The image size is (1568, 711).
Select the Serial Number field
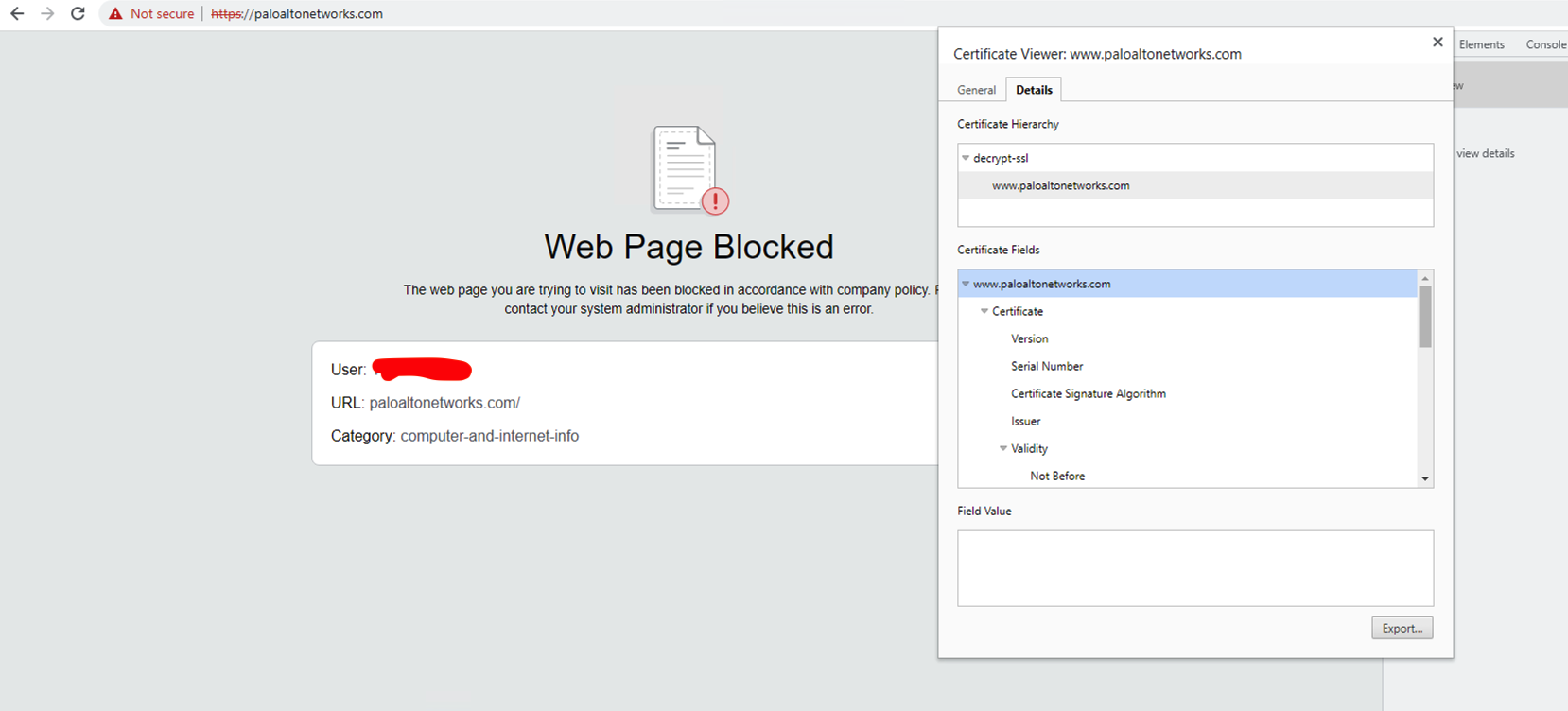(1047, 366)
